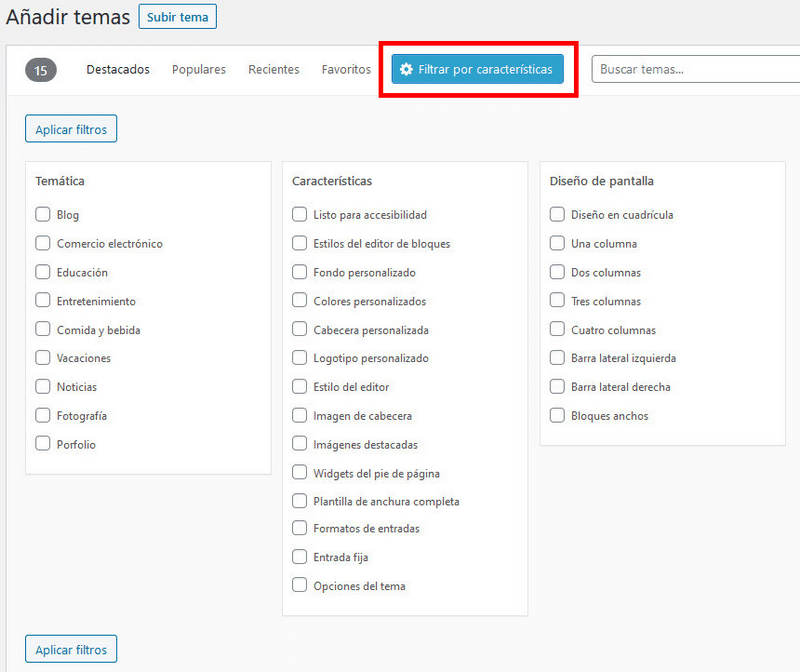Check Comercio electrónico in Temática
Screen dimensions: 800x672
click(x=43, y=243)
